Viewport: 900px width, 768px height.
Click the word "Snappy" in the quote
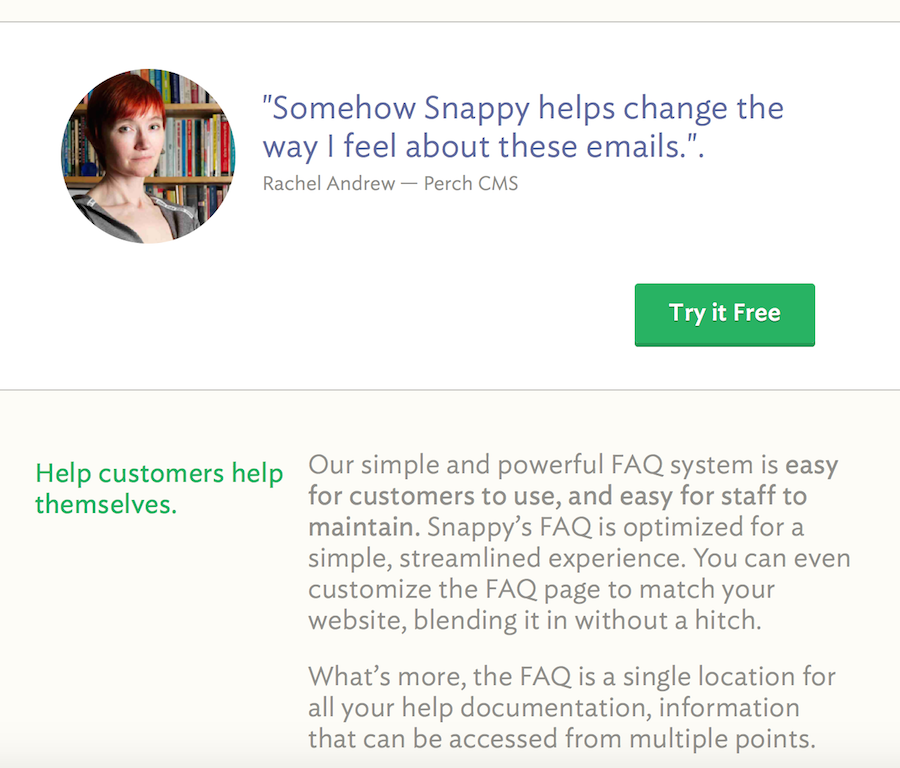point(476,109)
